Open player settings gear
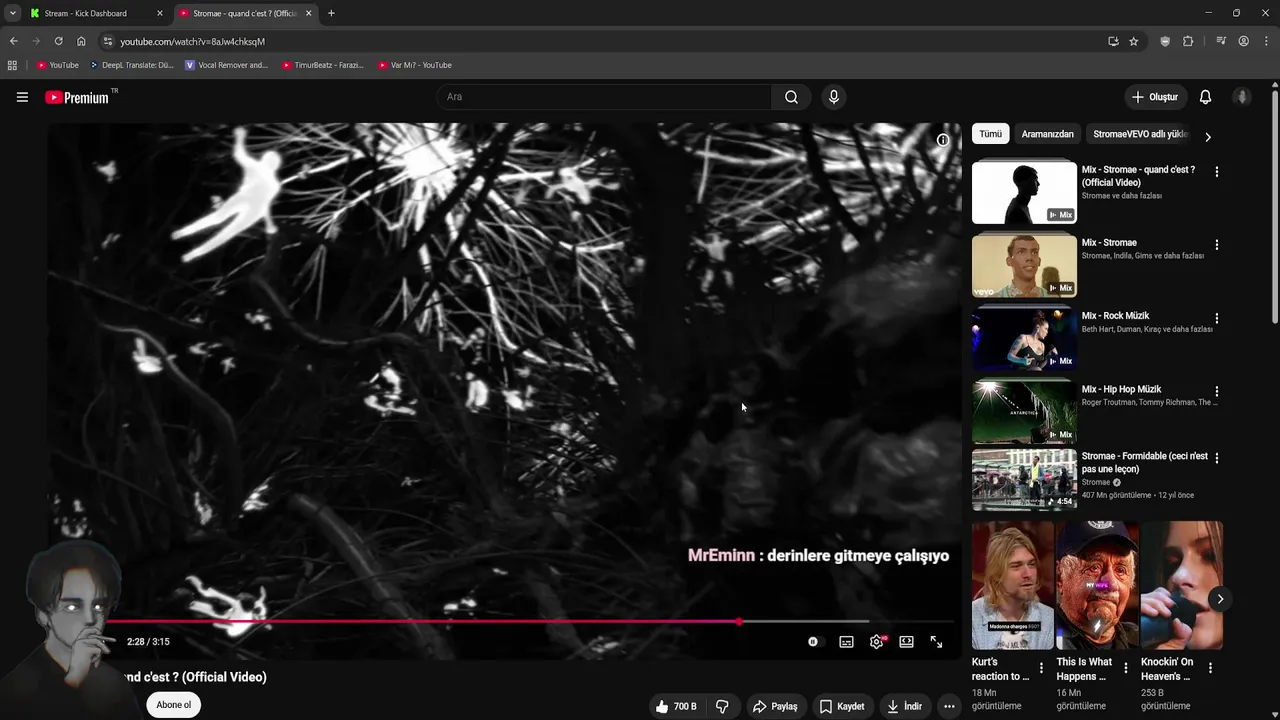The width and height of the screenshot is (1280, 720). tap(876, 642)
